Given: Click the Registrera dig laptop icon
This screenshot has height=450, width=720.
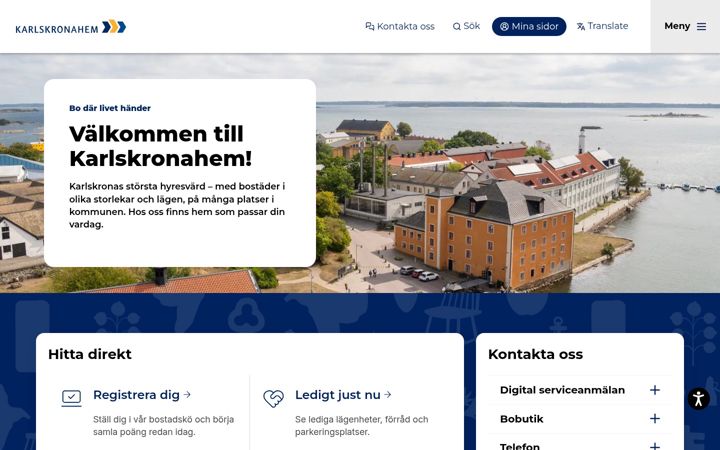Looking at the screenshot, I should [72, 398].
